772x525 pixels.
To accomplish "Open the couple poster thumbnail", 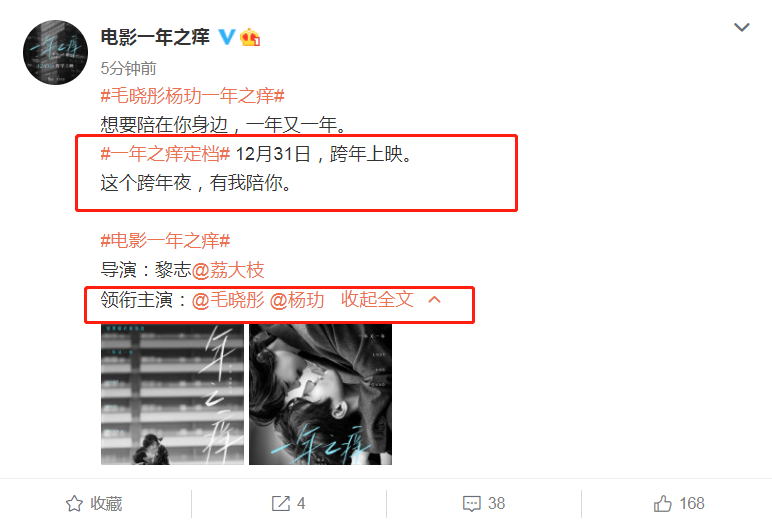I will [x=321, y=394].
